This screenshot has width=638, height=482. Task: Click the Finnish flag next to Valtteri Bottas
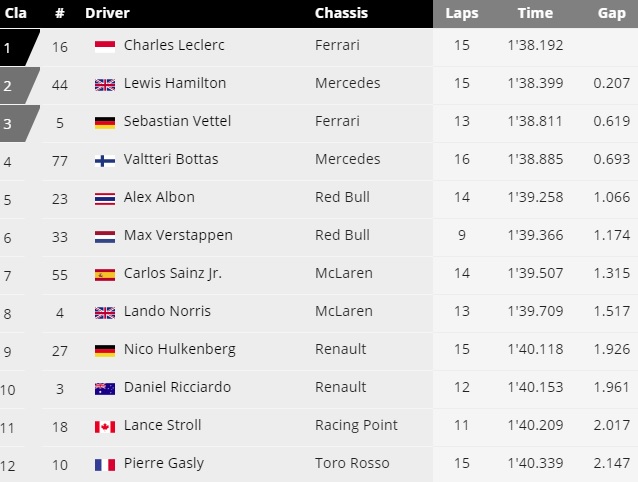104,160
